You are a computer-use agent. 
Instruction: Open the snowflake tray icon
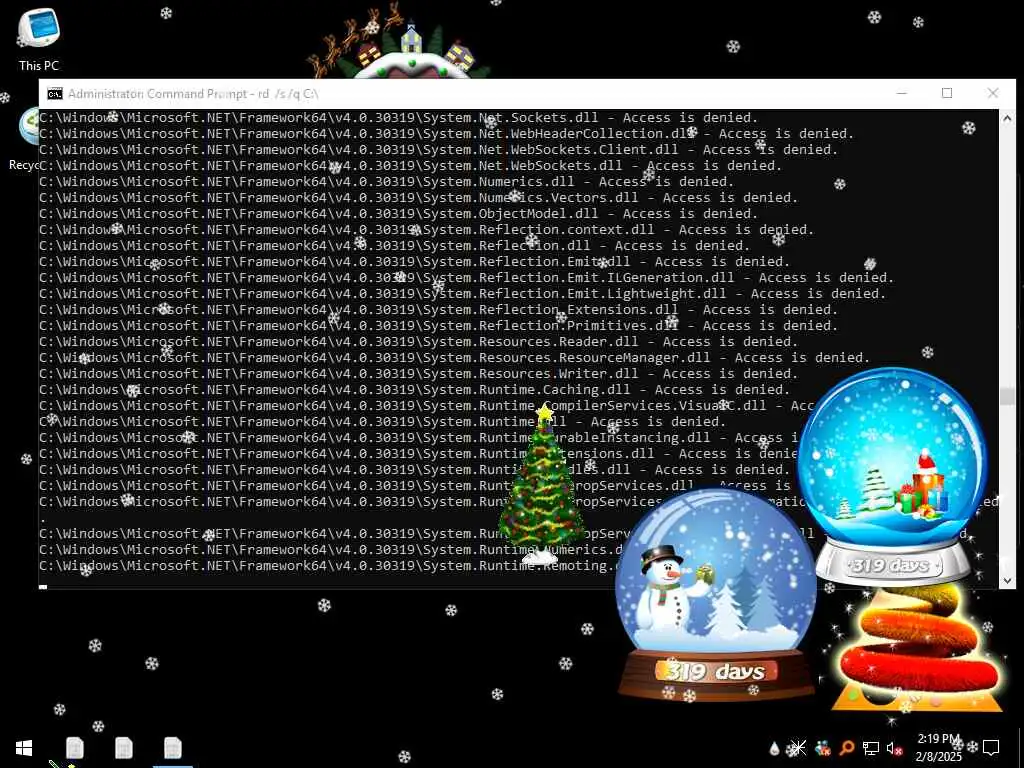(x=797, y=748)
